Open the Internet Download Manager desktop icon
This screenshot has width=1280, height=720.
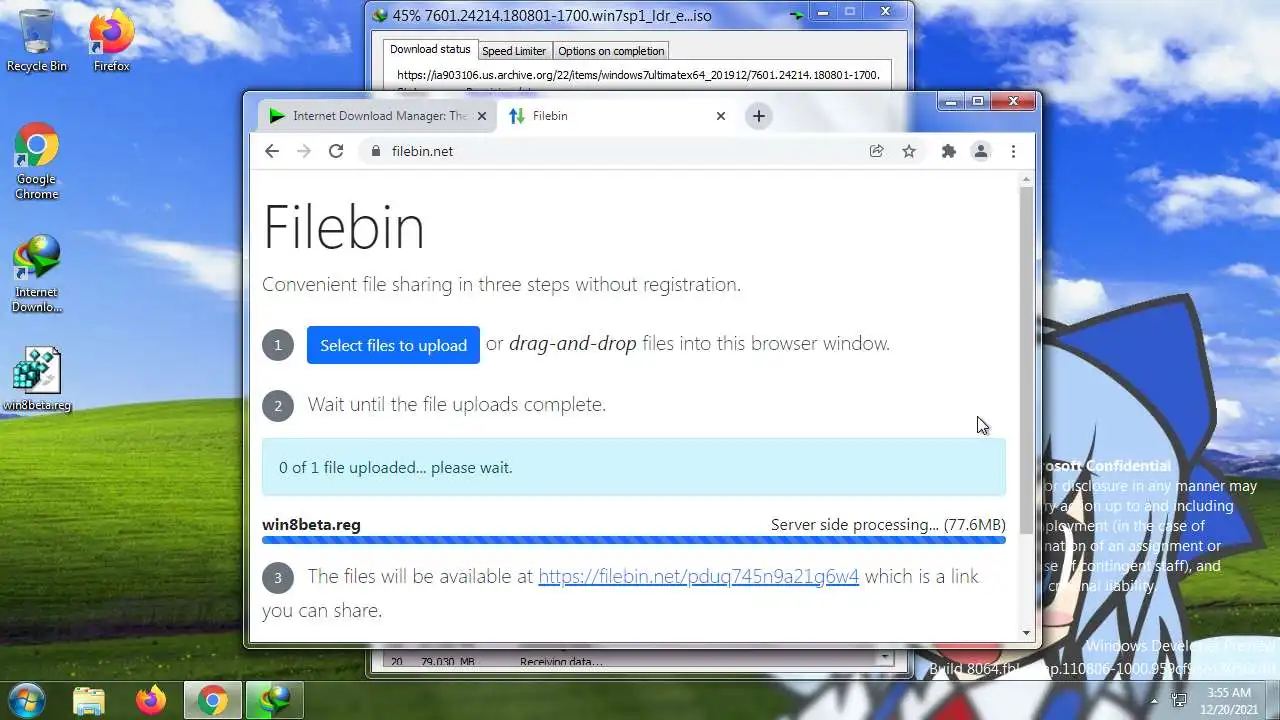pos(37,274)
